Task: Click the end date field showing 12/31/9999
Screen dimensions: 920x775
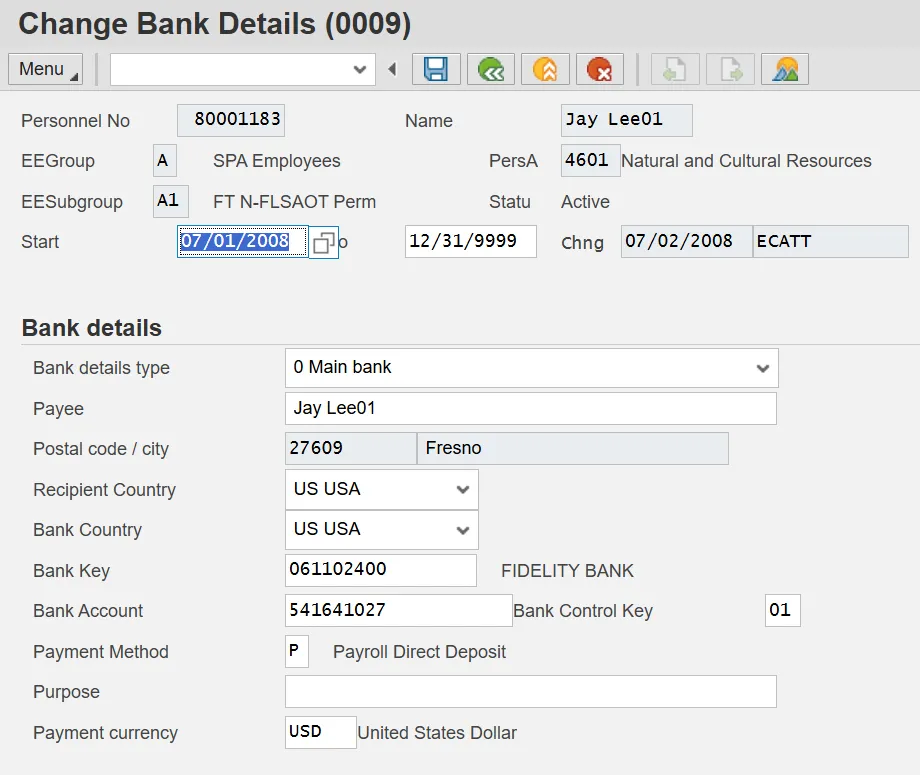Action: coord(470,242)
